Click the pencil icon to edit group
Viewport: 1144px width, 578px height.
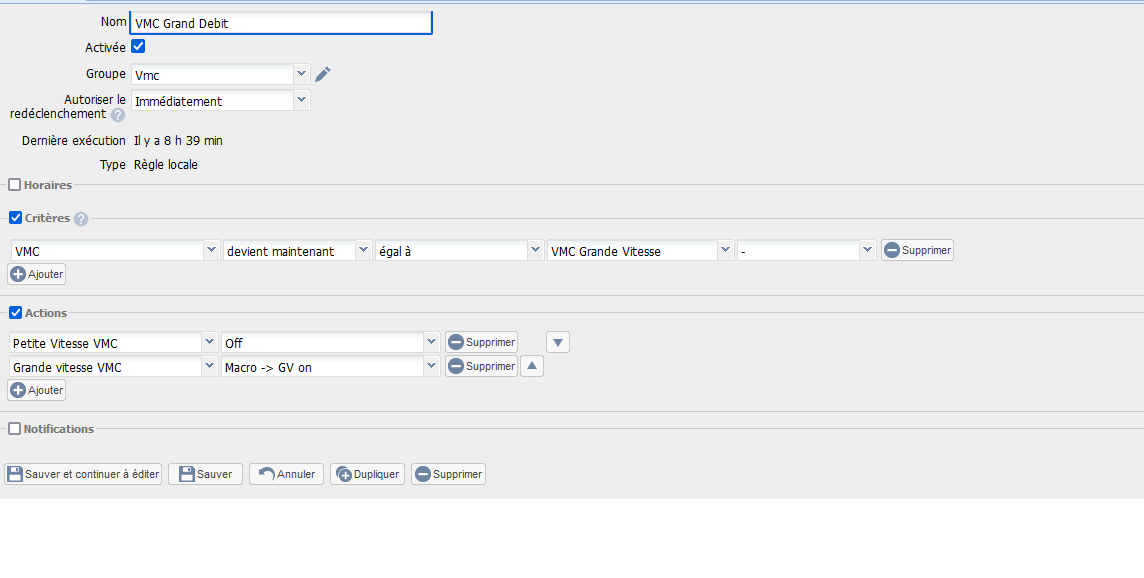pyautogui.click(x=322, y=74)
